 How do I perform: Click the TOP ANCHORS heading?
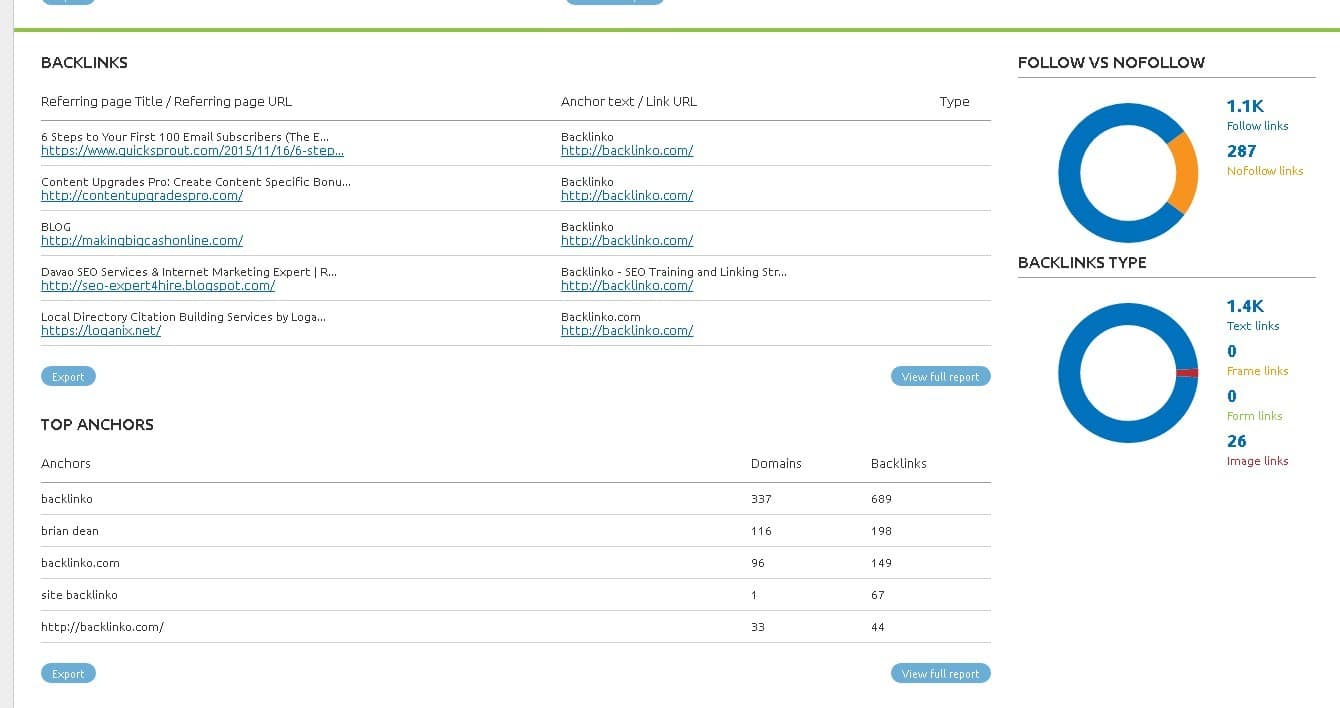pyautogui.click(x=97, y=425)
